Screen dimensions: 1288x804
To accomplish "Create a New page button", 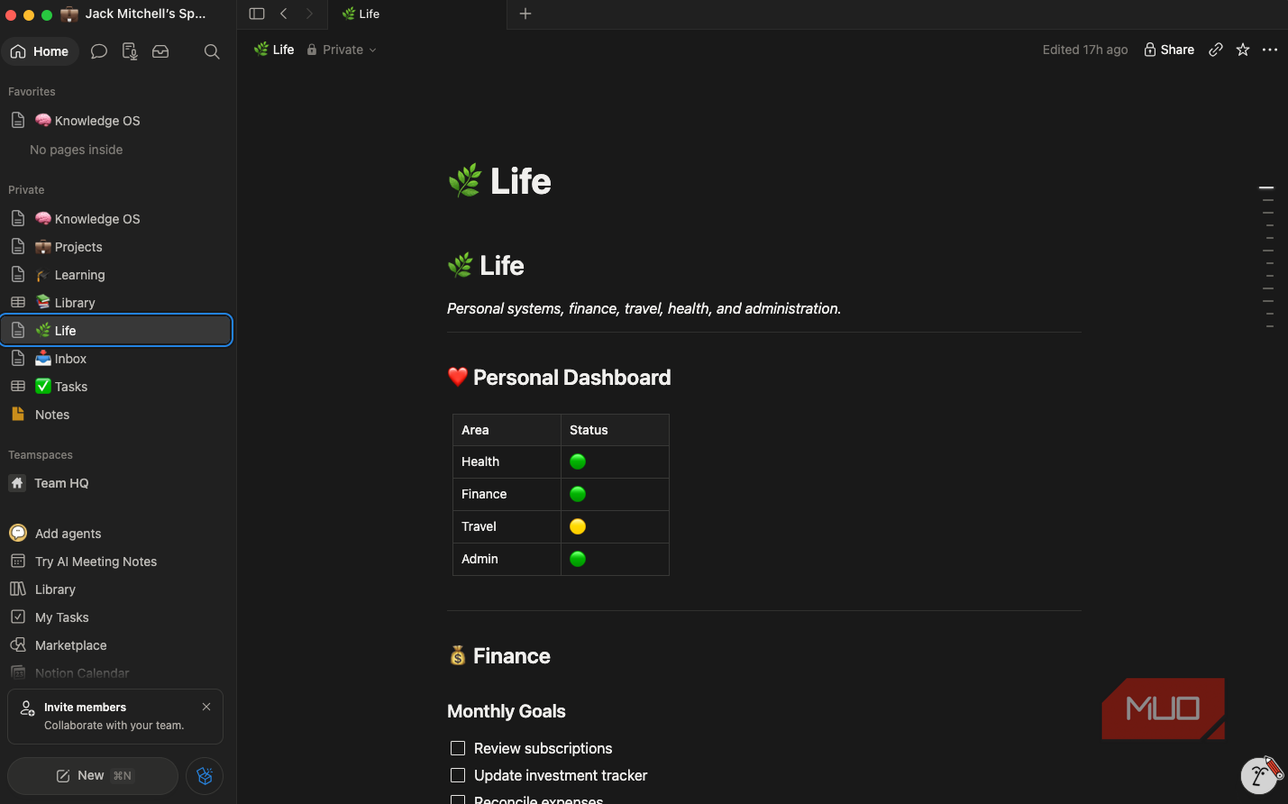I will coord(93,775).
